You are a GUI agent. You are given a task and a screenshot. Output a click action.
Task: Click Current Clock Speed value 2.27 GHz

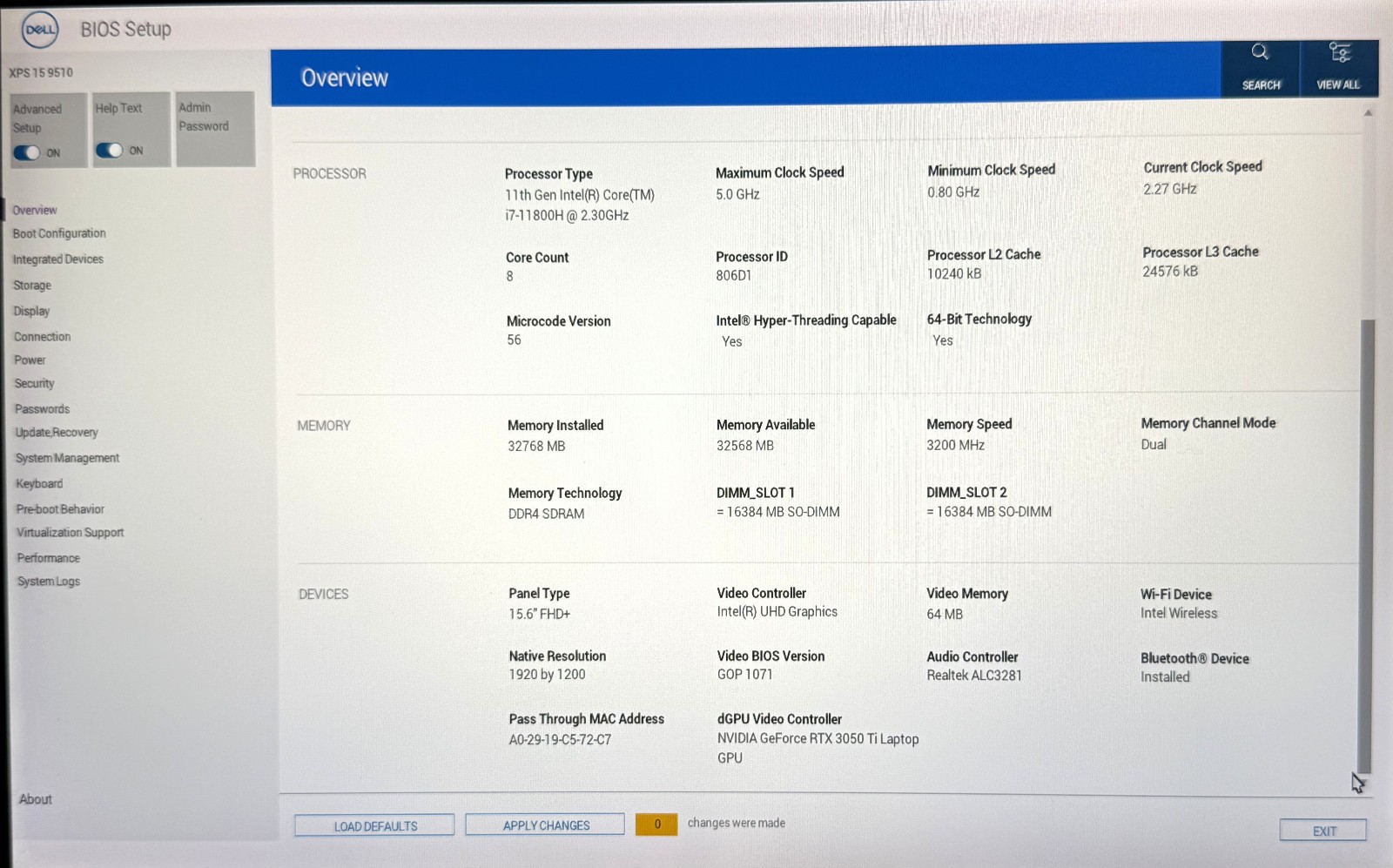[x=1169, y=188]
